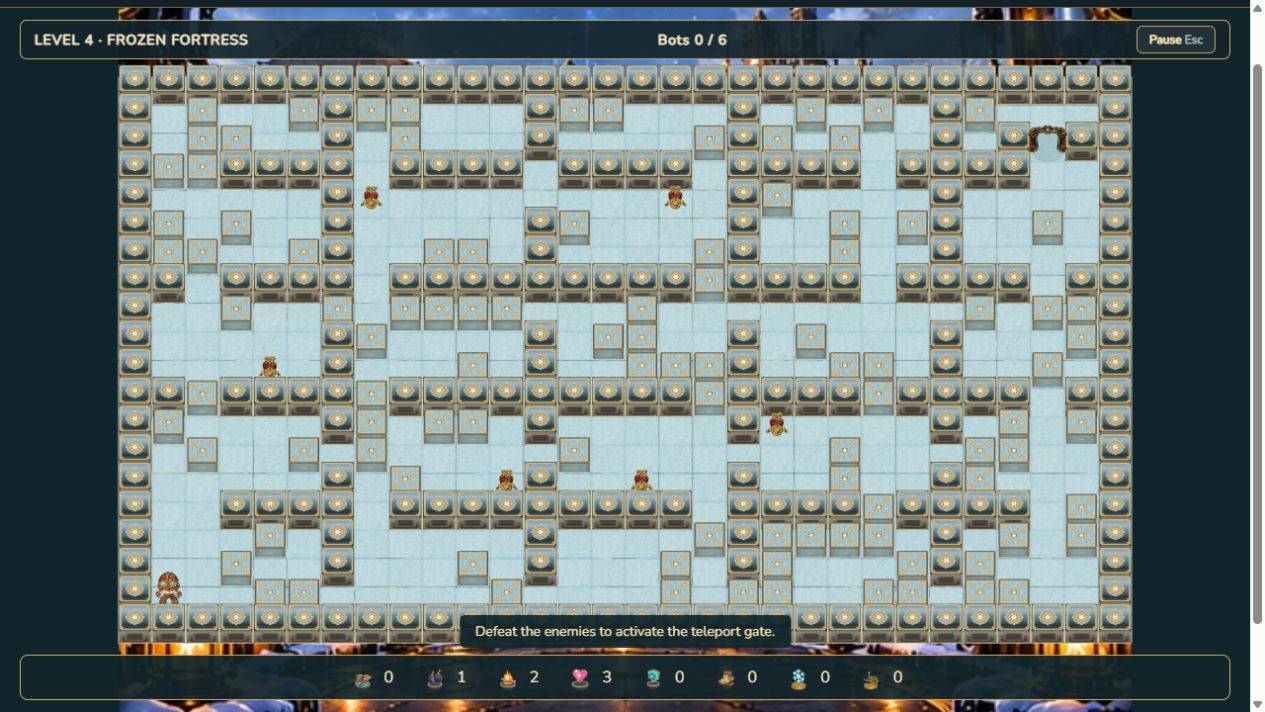Click the snowflake freeze icon in inventory bar

tap(798, 678)
